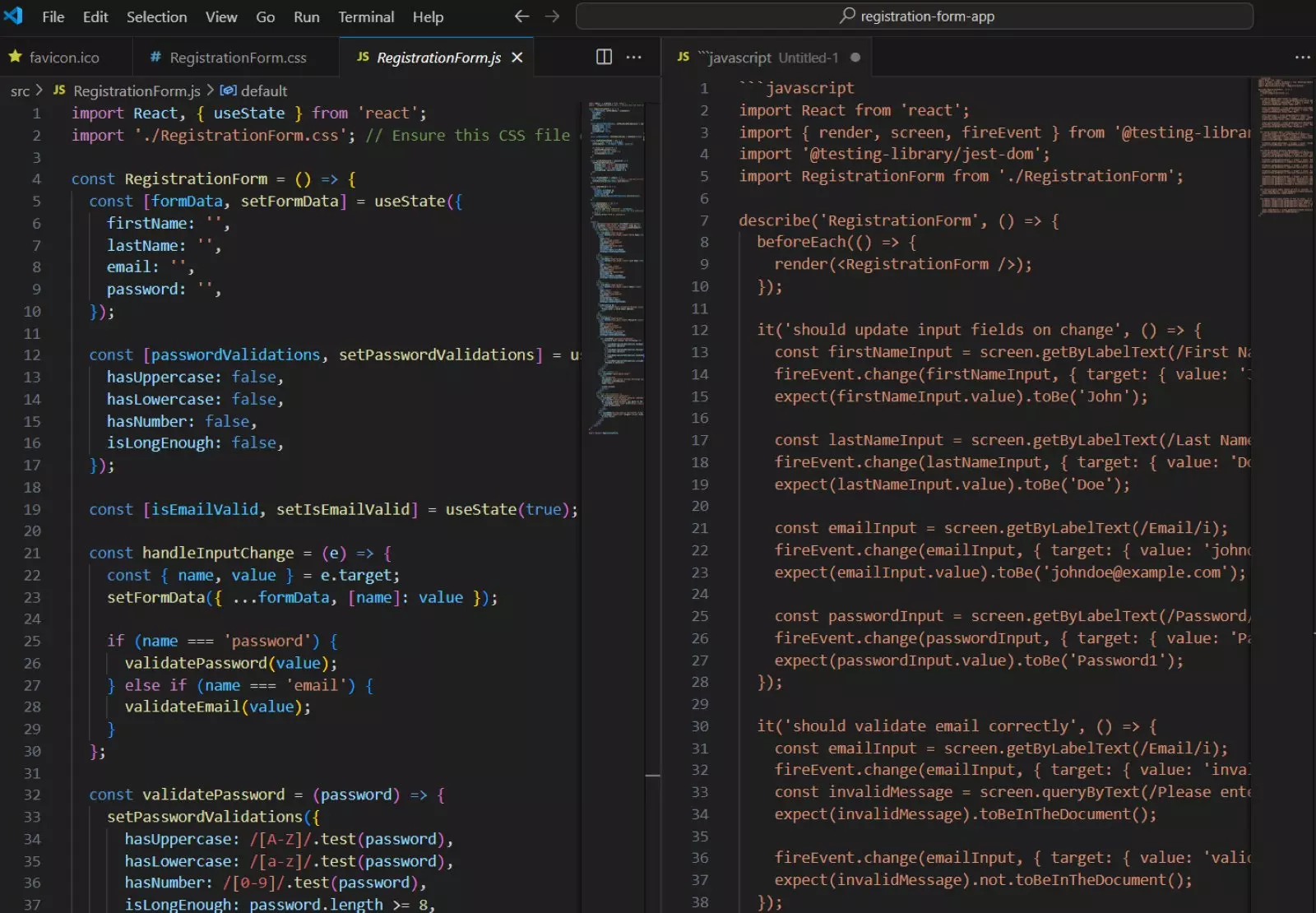Click the src breadcrumb
The width and height of the screenshot is (1316, 913).
(x=20, y=91)
